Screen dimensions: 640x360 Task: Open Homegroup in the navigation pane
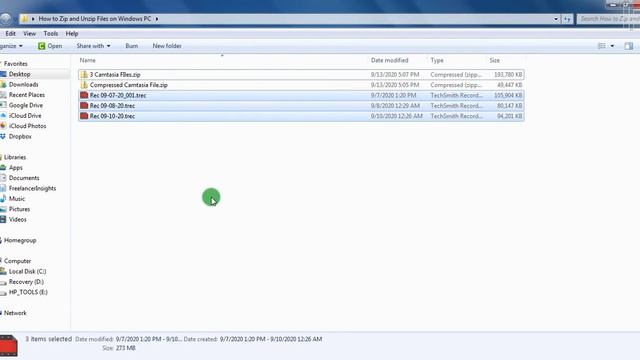pyautogui.click(x=20, y=240)
